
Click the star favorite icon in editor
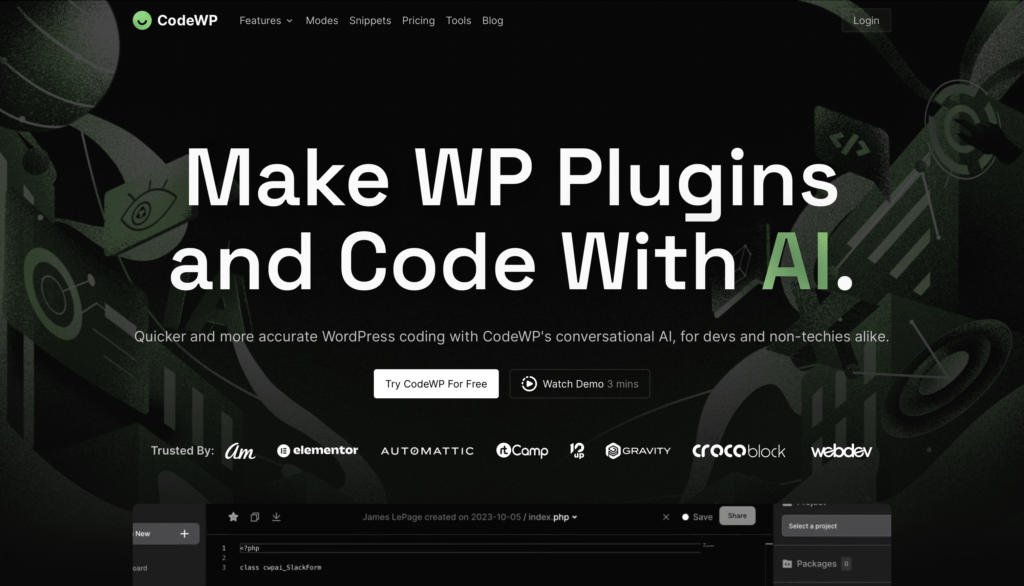(x=233, y=517)
